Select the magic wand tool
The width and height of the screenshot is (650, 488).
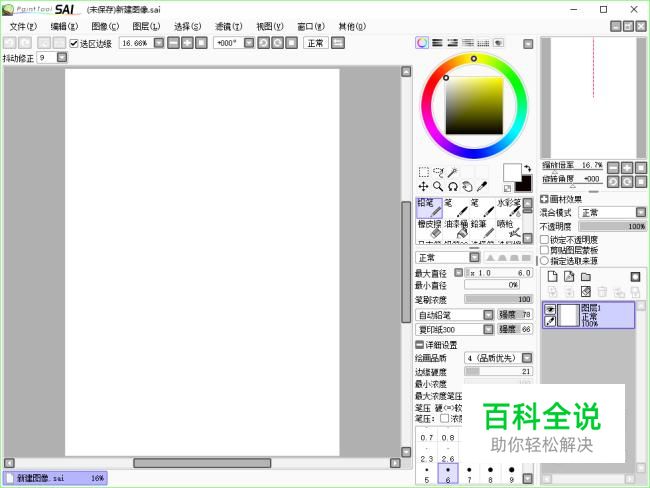453,172
